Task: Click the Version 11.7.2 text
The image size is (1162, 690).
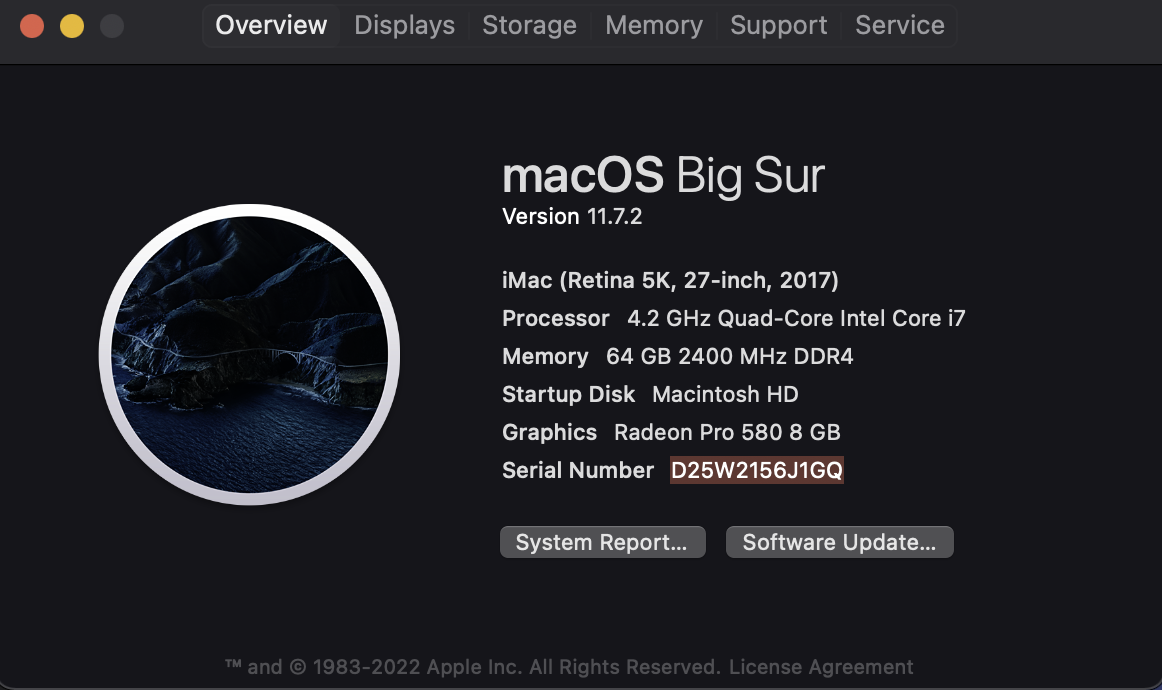Action: point(572,216)
